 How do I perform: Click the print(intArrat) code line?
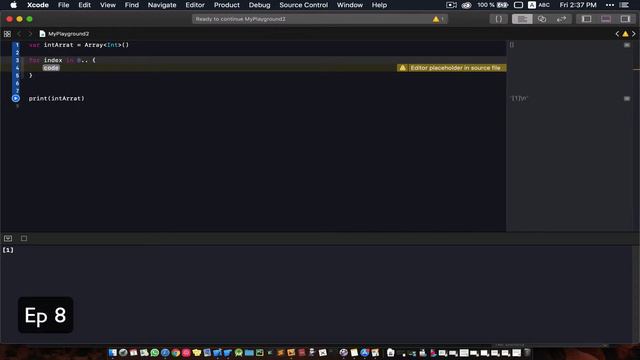tap(56, 98)
